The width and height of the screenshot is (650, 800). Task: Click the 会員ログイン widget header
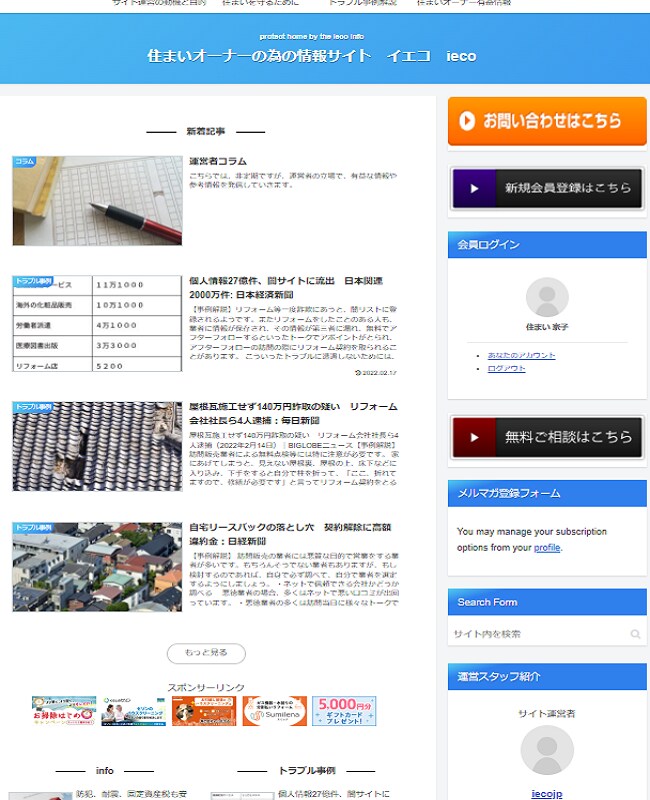[547, 245]
